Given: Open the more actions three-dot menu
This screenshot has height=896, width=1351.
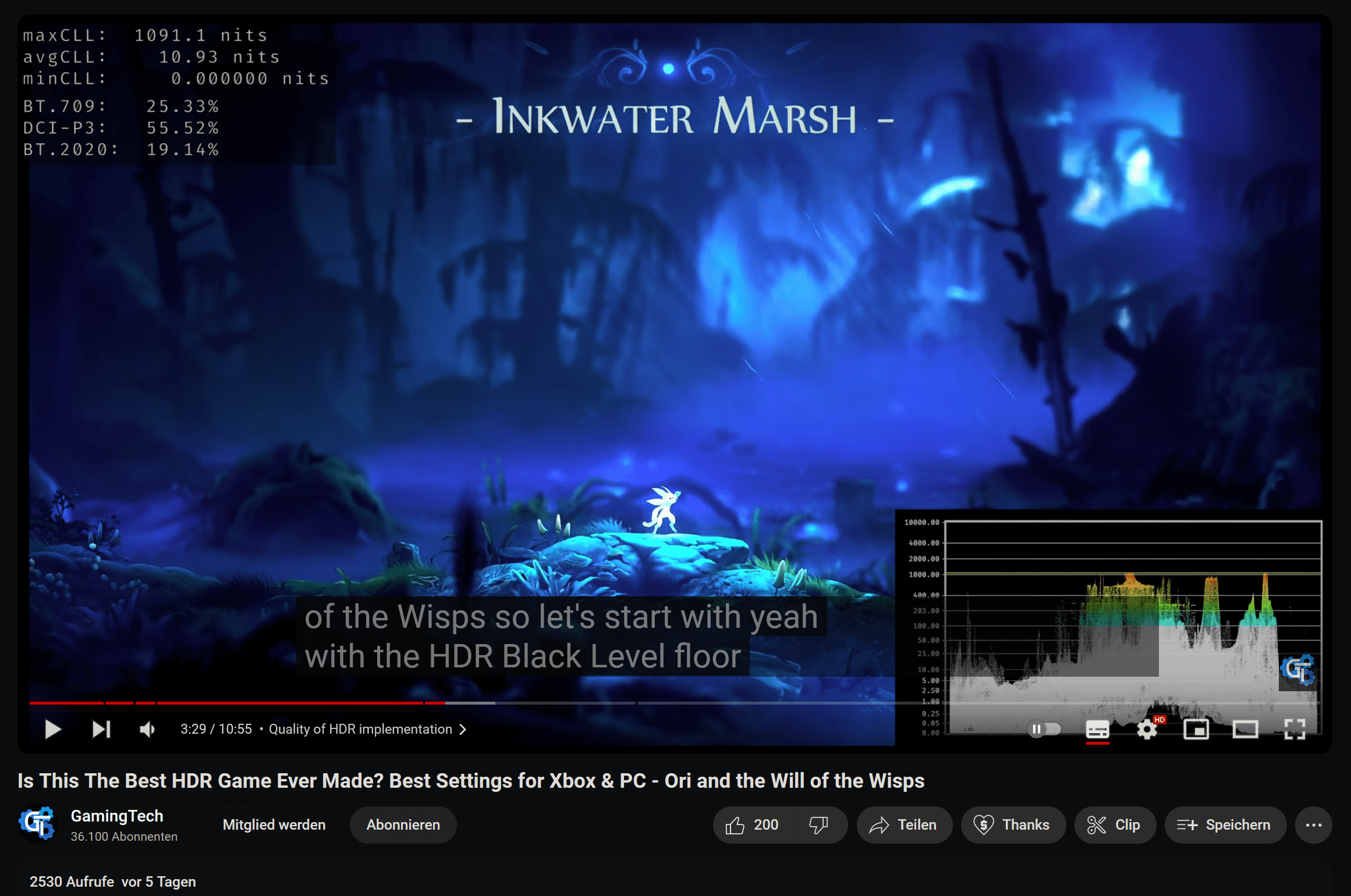Looking at the screenshot, I should click(x=1313, y=825).
